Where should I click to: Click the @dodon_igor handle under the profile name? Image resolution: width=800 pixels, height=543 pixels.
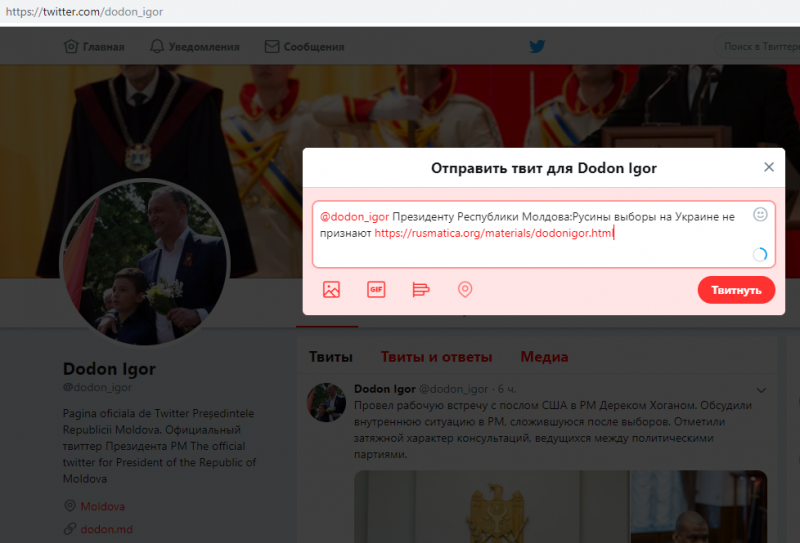coord(97,387)
